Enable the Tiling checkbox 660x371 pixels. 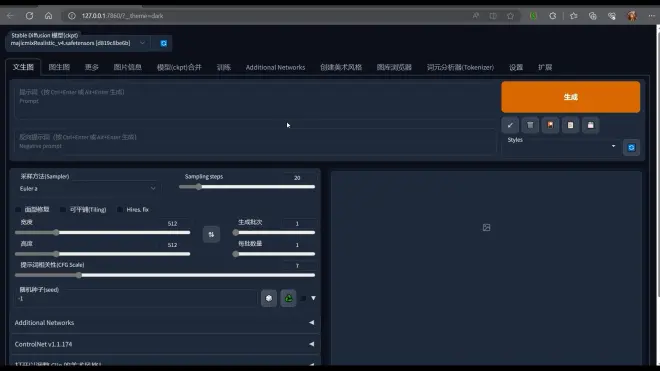pyautogui.click(x=63, y=209)
